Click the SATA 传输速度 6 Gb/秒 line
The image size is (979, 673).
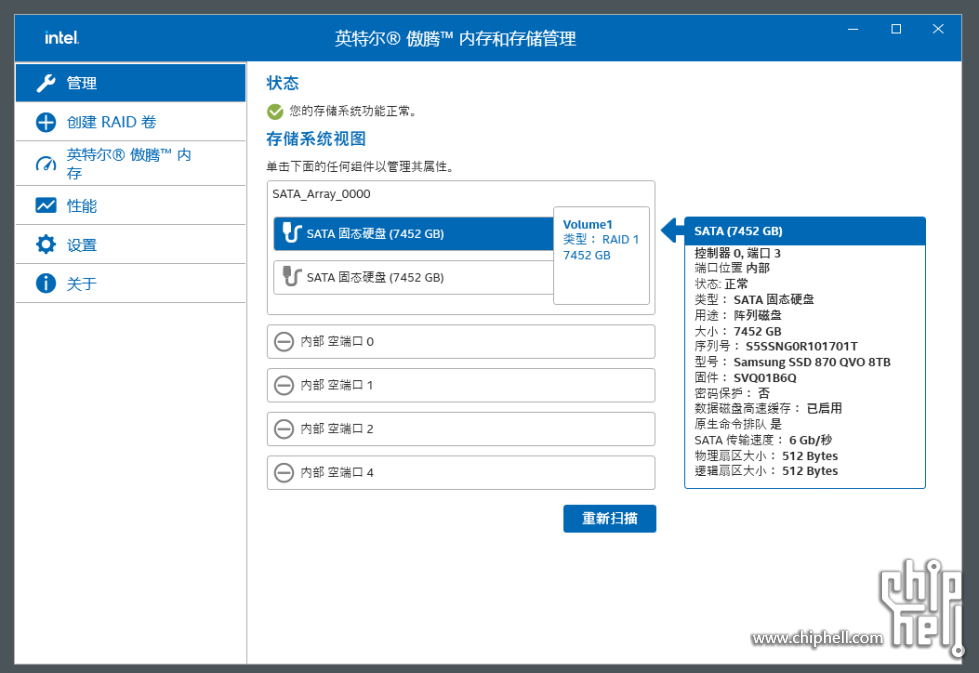pyautogui.click(x=763, y=440)
